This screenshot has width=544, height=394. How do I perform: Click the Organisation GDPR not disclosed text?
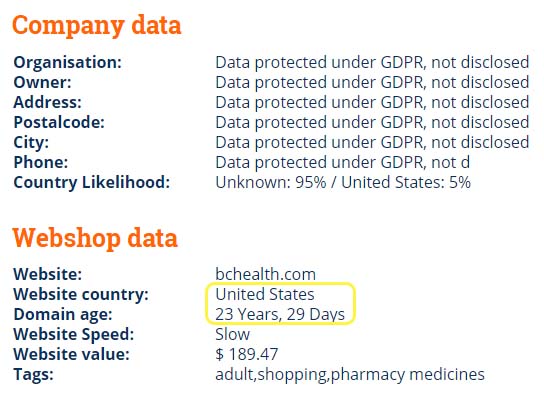pyautogui.click(x=372, y=62)
